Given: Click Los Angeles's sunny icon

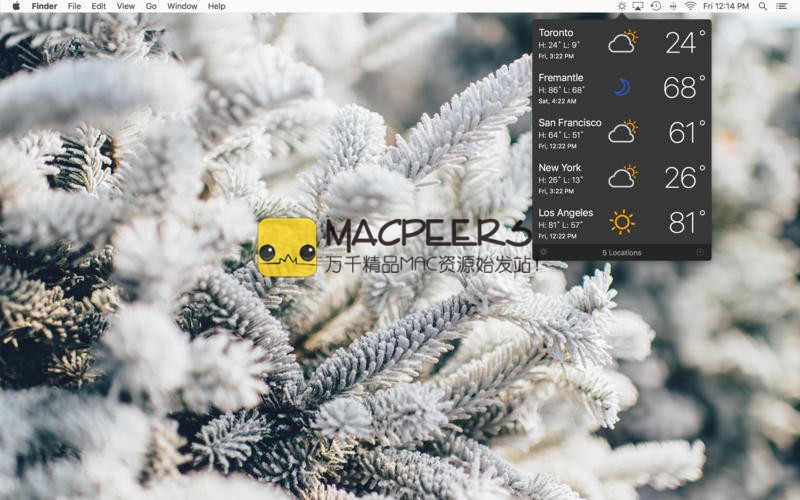Looking at the screenshot, I should click(622, 222).
